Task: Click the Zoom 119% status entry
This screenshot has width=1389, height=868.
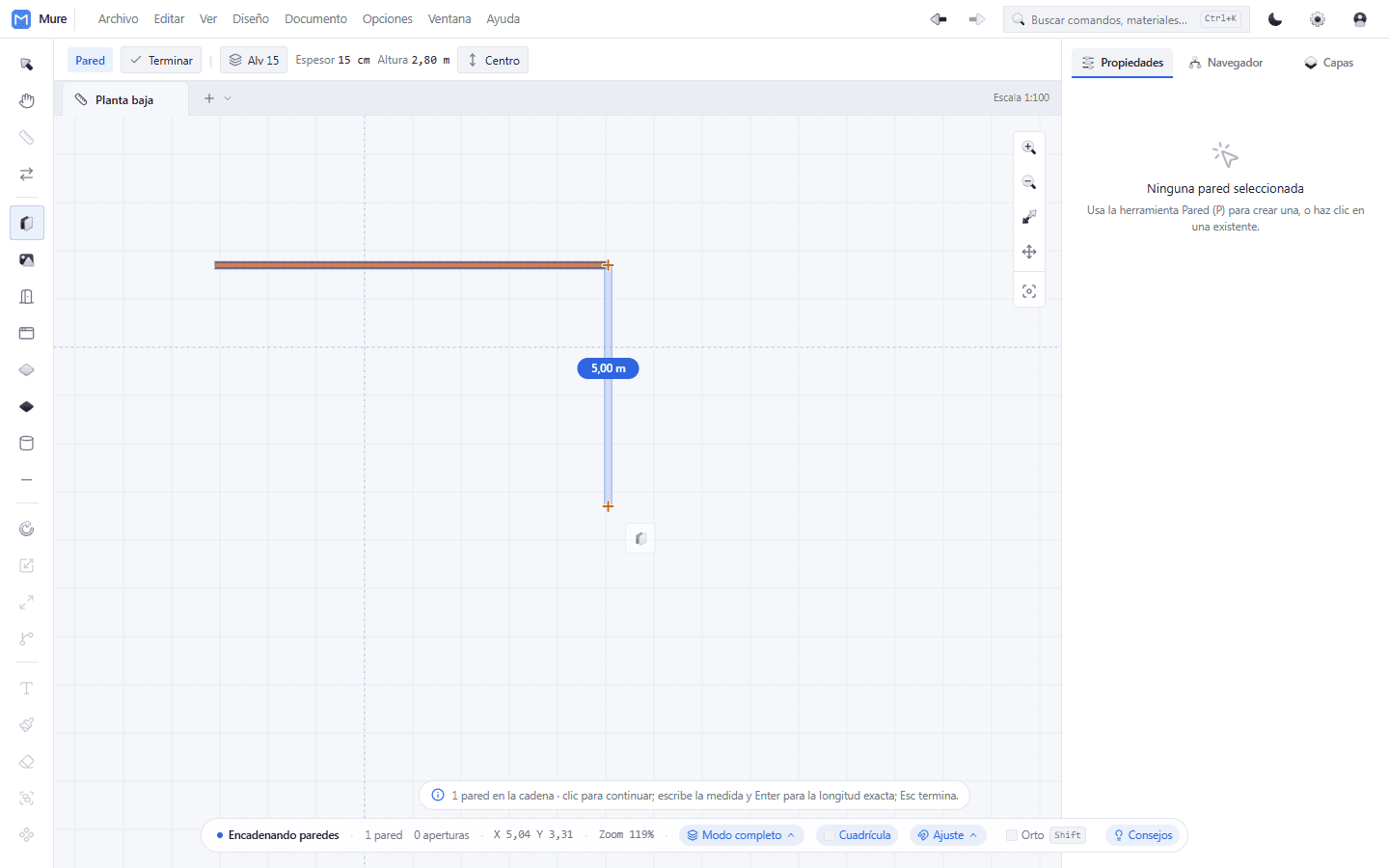Action: click(626, 835)
